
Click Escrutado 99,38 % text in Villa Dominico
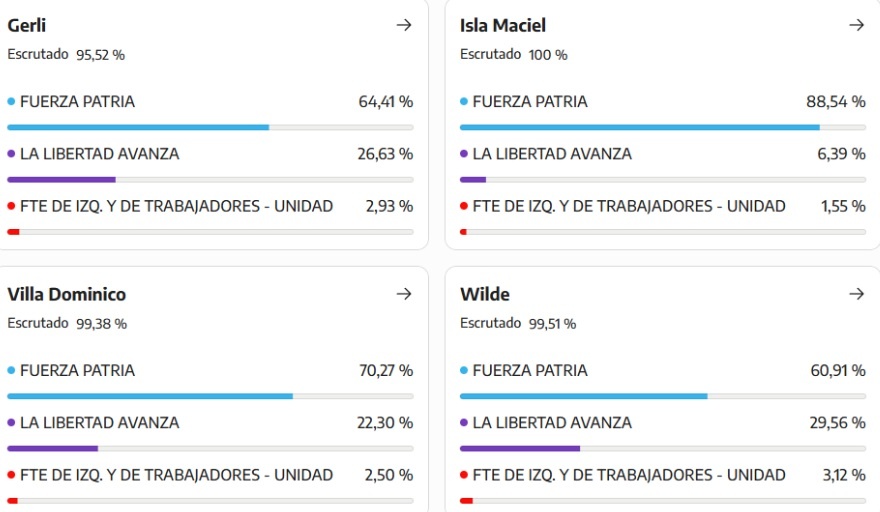tap(67, 324)
